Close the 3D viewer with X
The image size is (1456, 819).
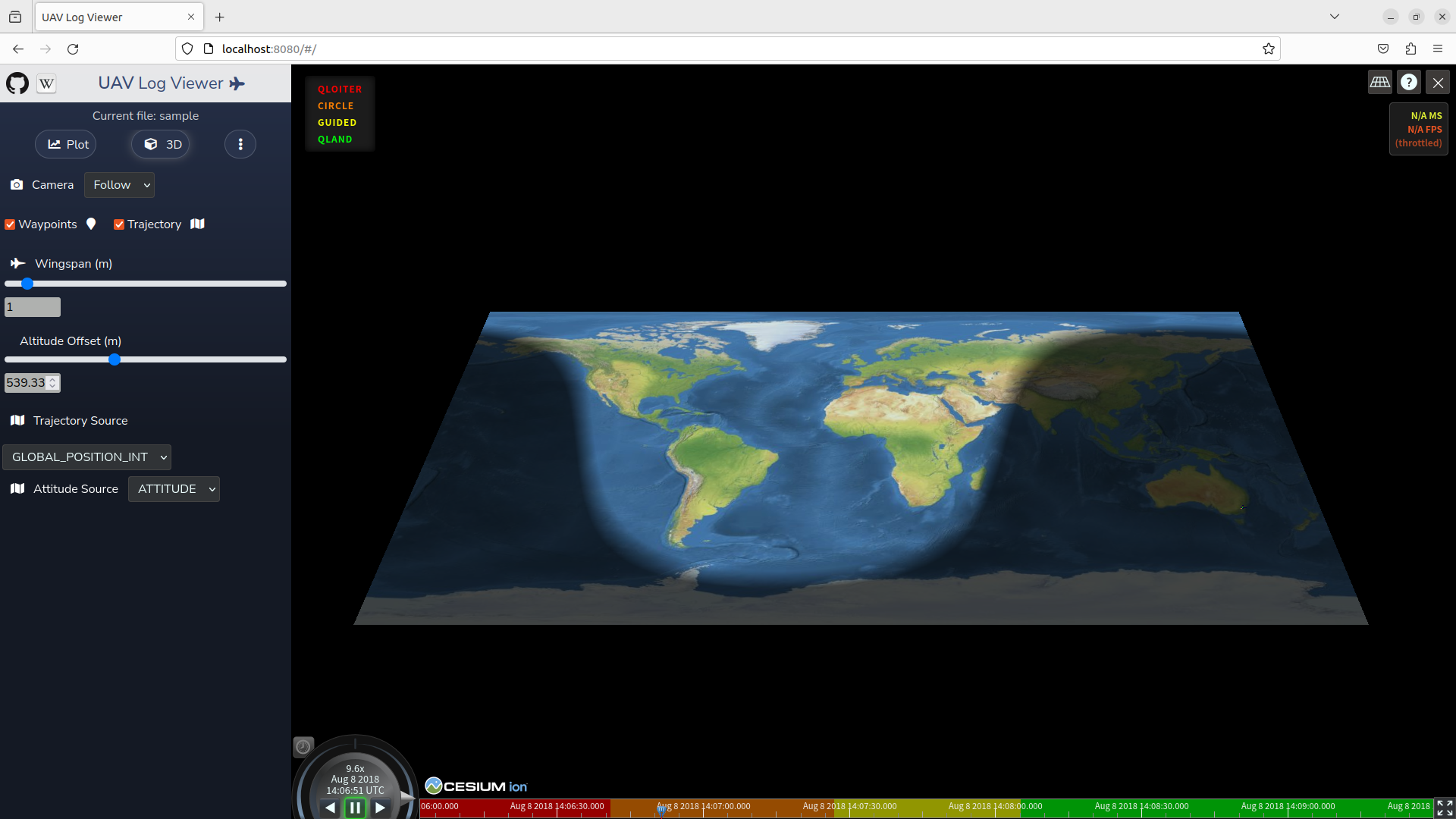point(1437,82)
